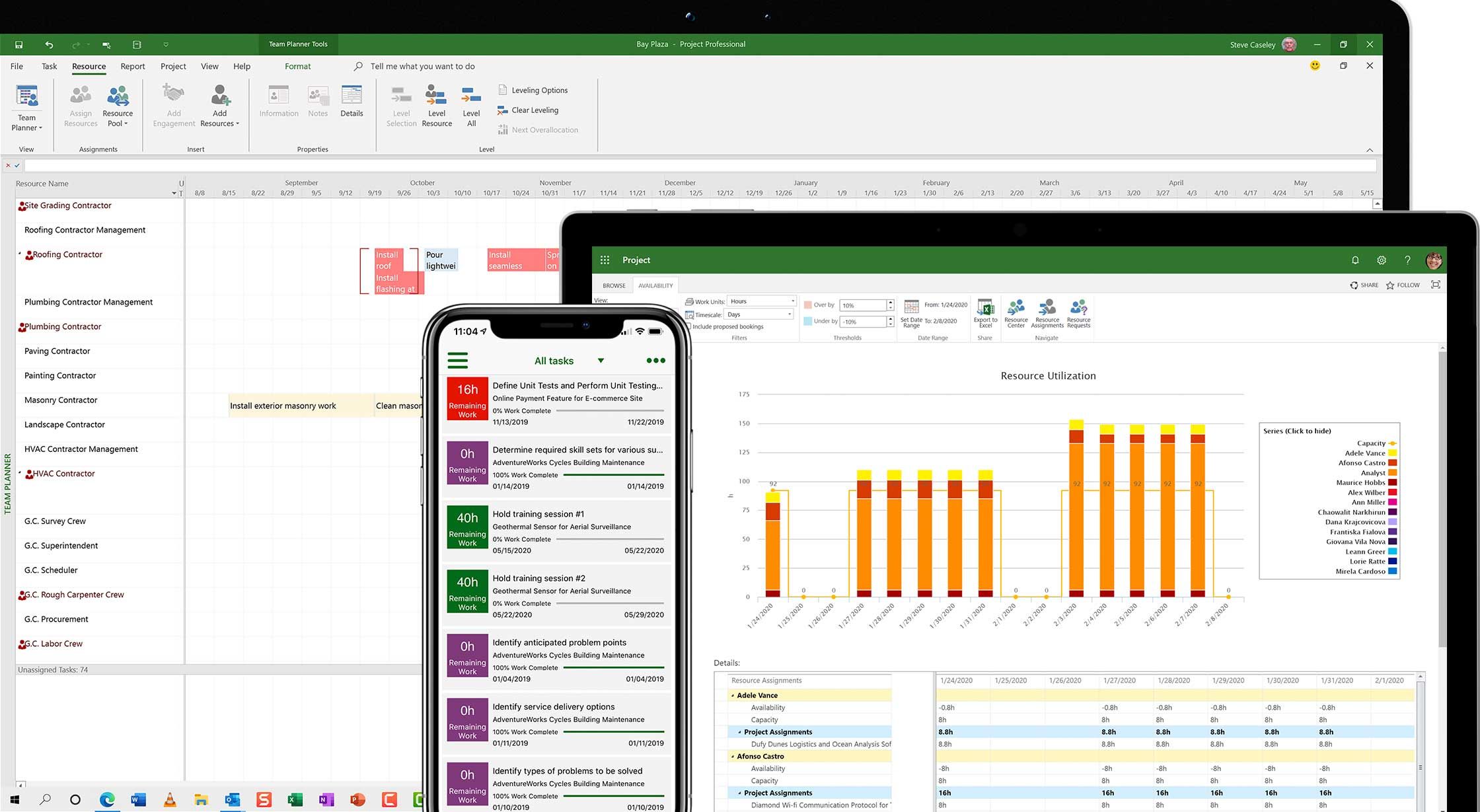1480x812 pixels.
Task: Click the Tell me what you want to do box
Action: (422, 66)
